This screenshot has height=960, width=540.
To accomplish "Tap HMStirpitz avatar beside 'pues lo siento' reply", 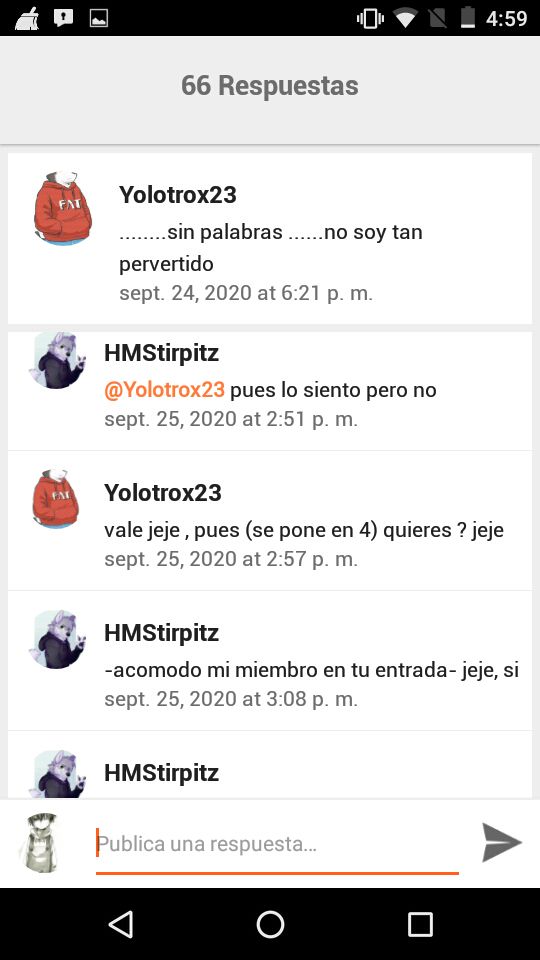I will click(x=58, y=360).
